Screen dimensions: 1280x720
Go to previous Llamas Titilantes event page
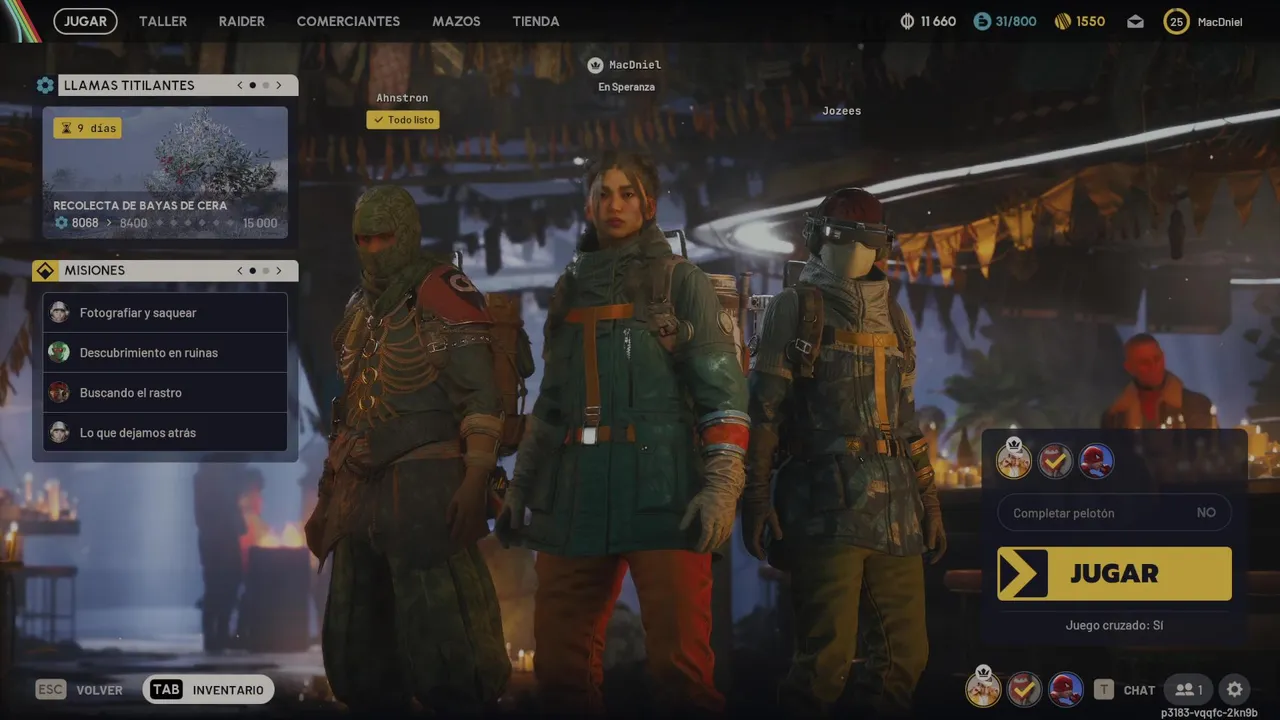240,85
